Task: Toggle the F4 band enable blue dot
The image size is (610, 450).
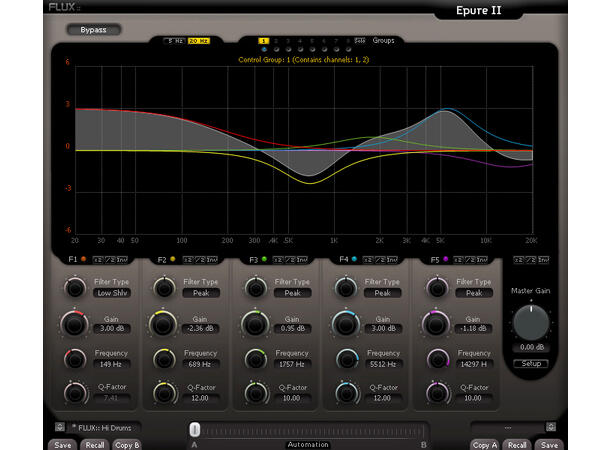Action: click(x=354, y=259)
